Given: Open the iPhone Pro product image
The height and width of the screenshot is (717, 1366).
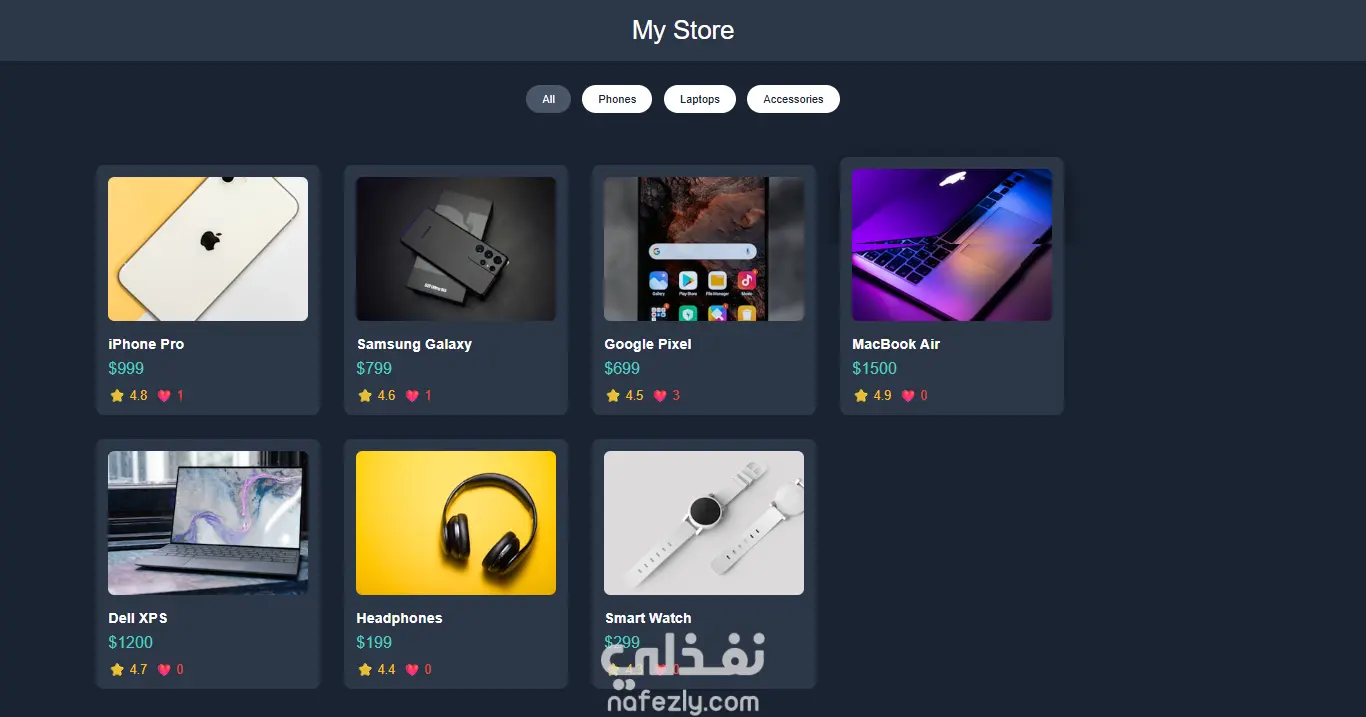Looking at the screenshot, I should pyautogui.click(x=208, y=249).
